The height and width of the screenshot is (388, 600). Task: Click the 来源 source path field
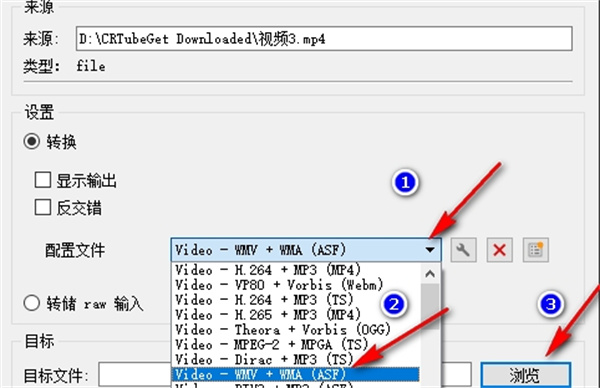324,38
